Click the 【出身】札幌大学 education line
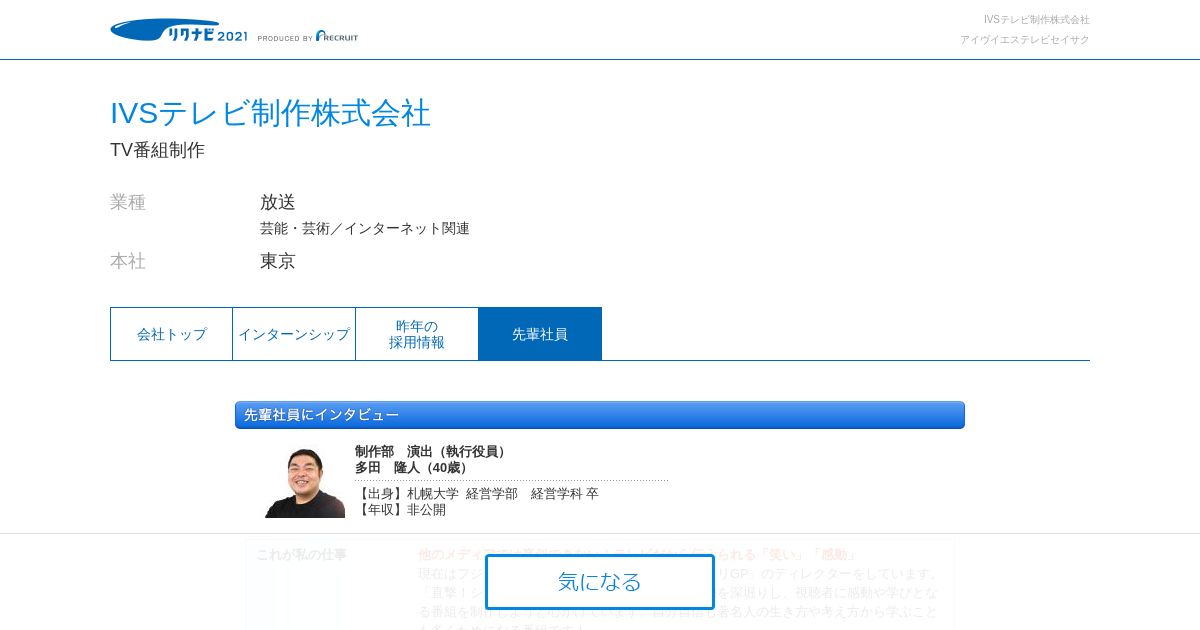 477,494
